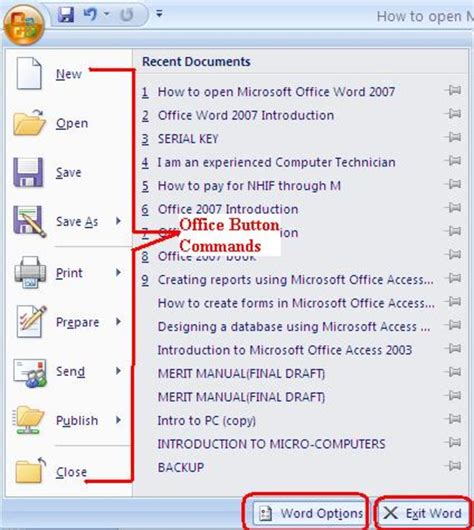Viewport: 474px width, 530px height.
Task: Open 'INTRODUCTION TO MICRO-COMPUTERS' document
Action: pos(271,444)
